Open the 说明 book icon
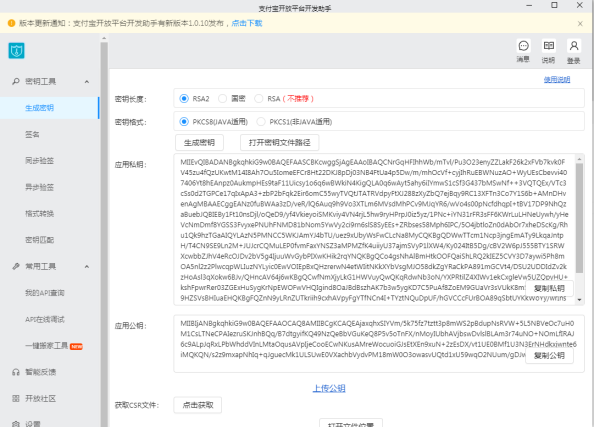Viewport: 595px width, 427px height. pyautogui.click(x=549, y=46)
